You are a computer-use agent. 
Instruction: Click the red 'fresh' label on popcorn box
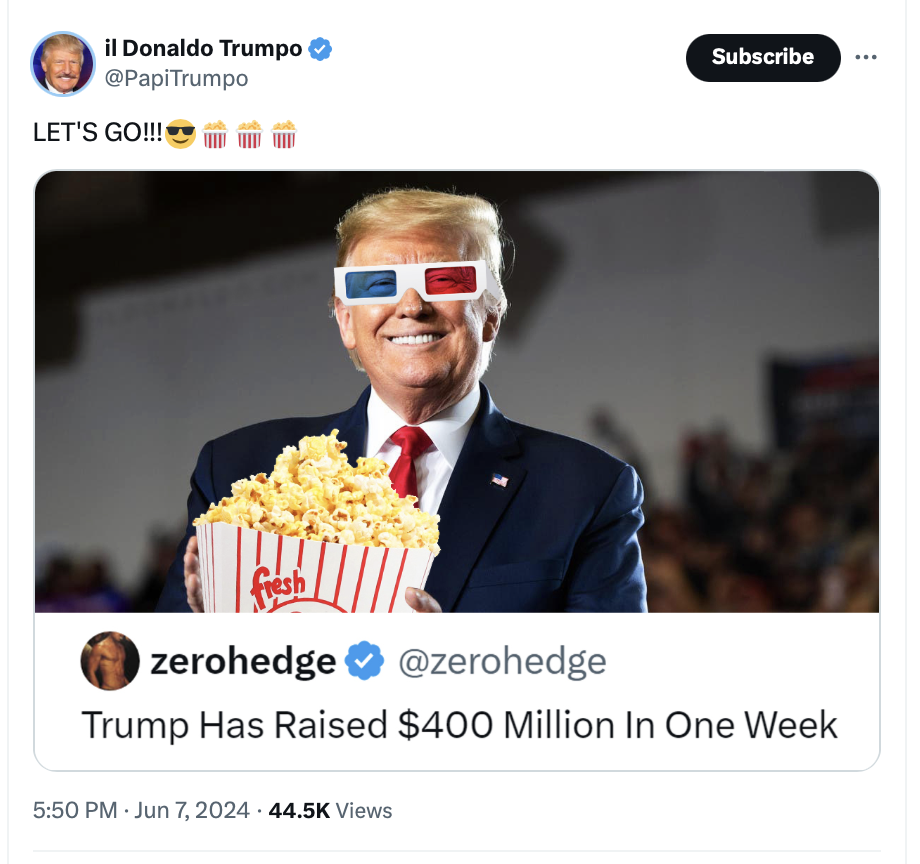click(278, 584)
